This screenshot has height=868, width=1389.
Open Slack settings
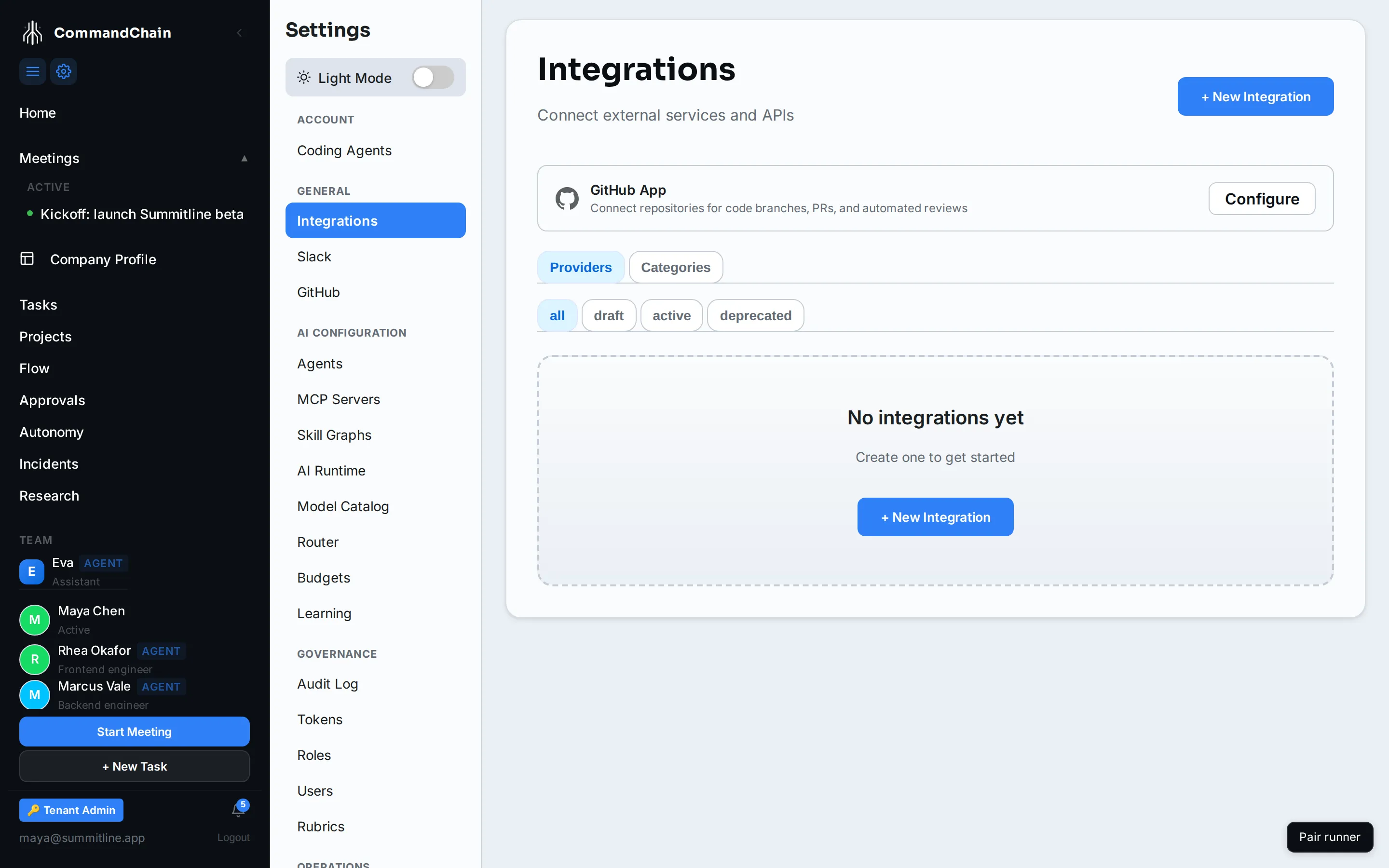point(375,257)
